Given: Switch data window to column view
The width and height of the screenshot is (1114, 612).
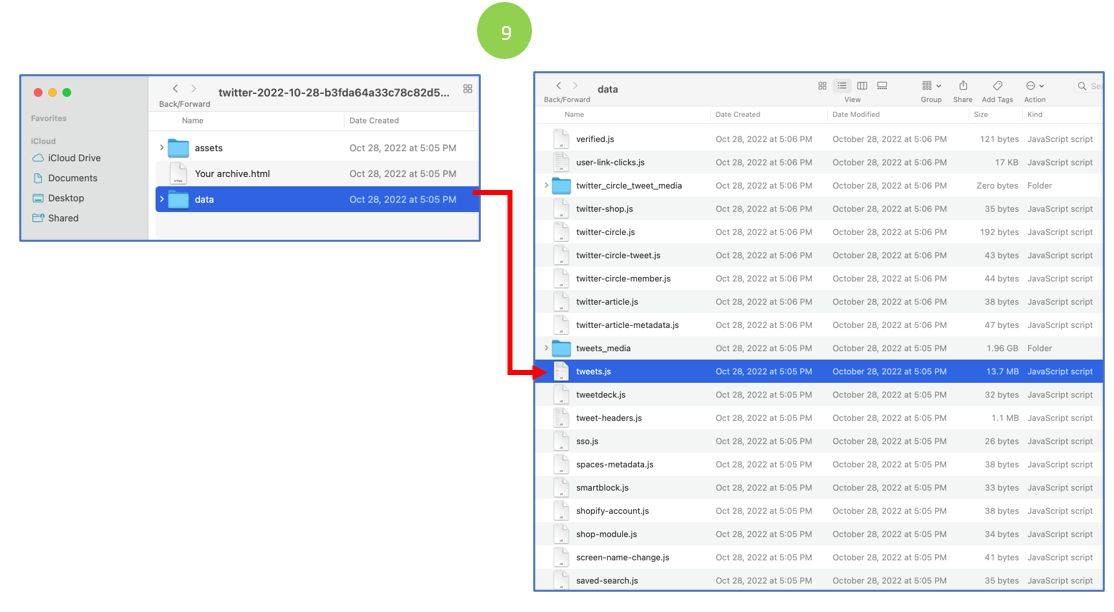Looking at the screenshot, I should coord(862,86).
